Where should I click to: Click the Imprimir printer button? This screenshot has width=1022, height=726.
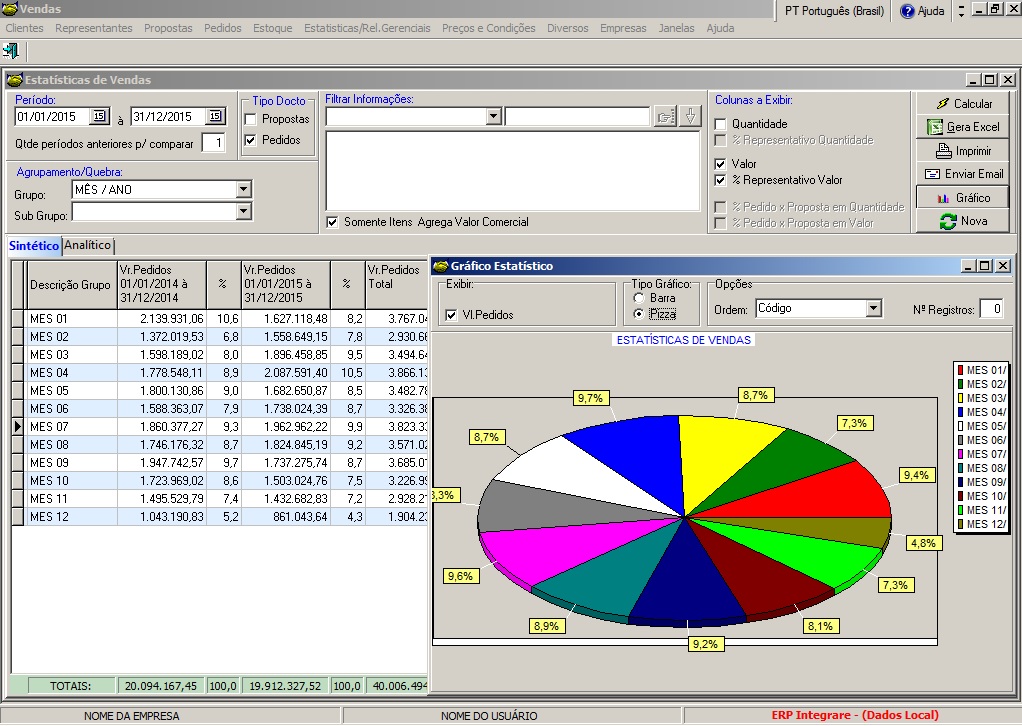pyautogui.click(x=962, y=151)
